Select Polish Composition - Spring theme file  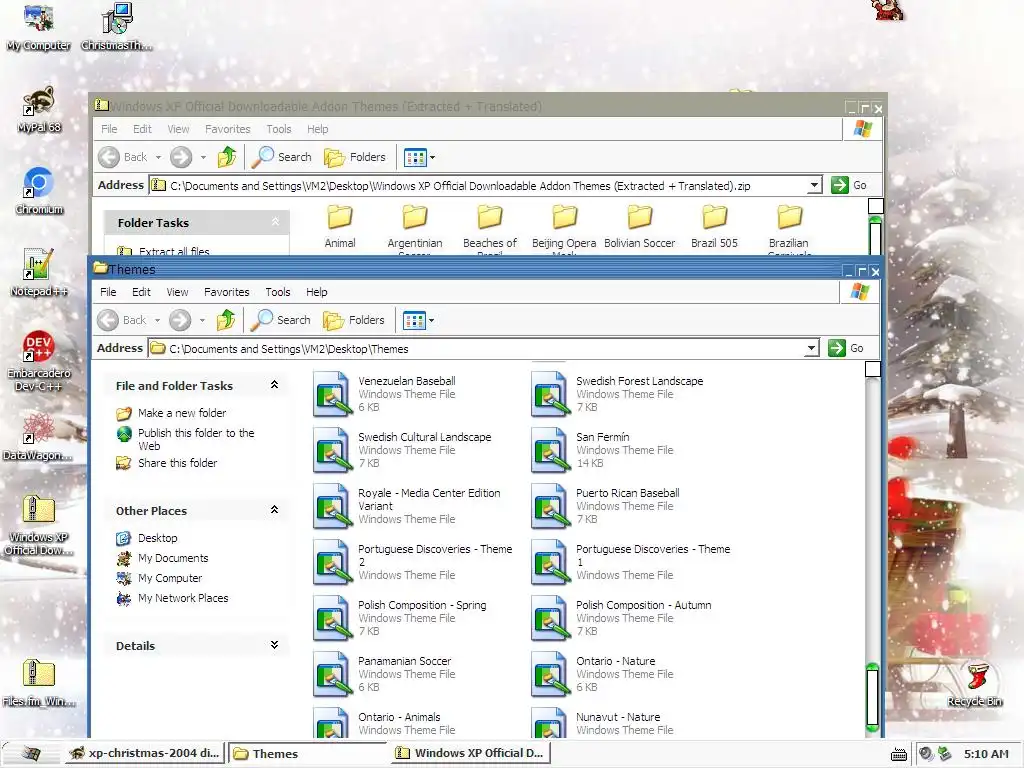click(400, 618)
